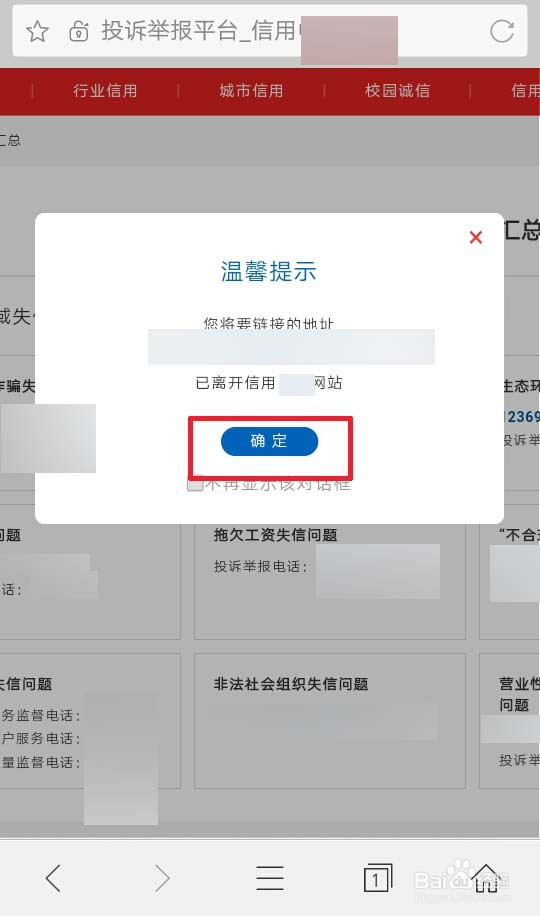Go forward with browser forward arrow
The width and height of the screenshot is (540, 916).
(162, 878)
